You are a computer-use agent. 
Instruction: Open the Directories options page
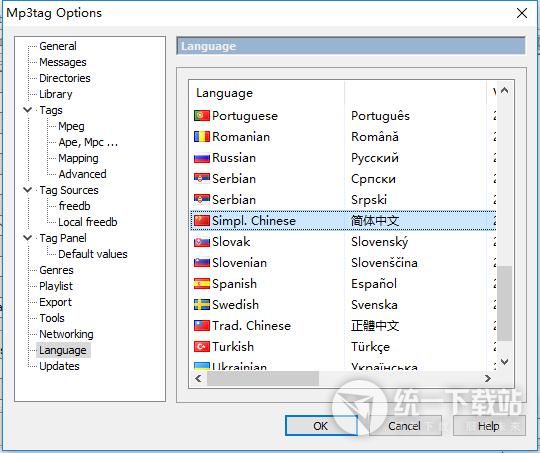click(x=65, y=78)
